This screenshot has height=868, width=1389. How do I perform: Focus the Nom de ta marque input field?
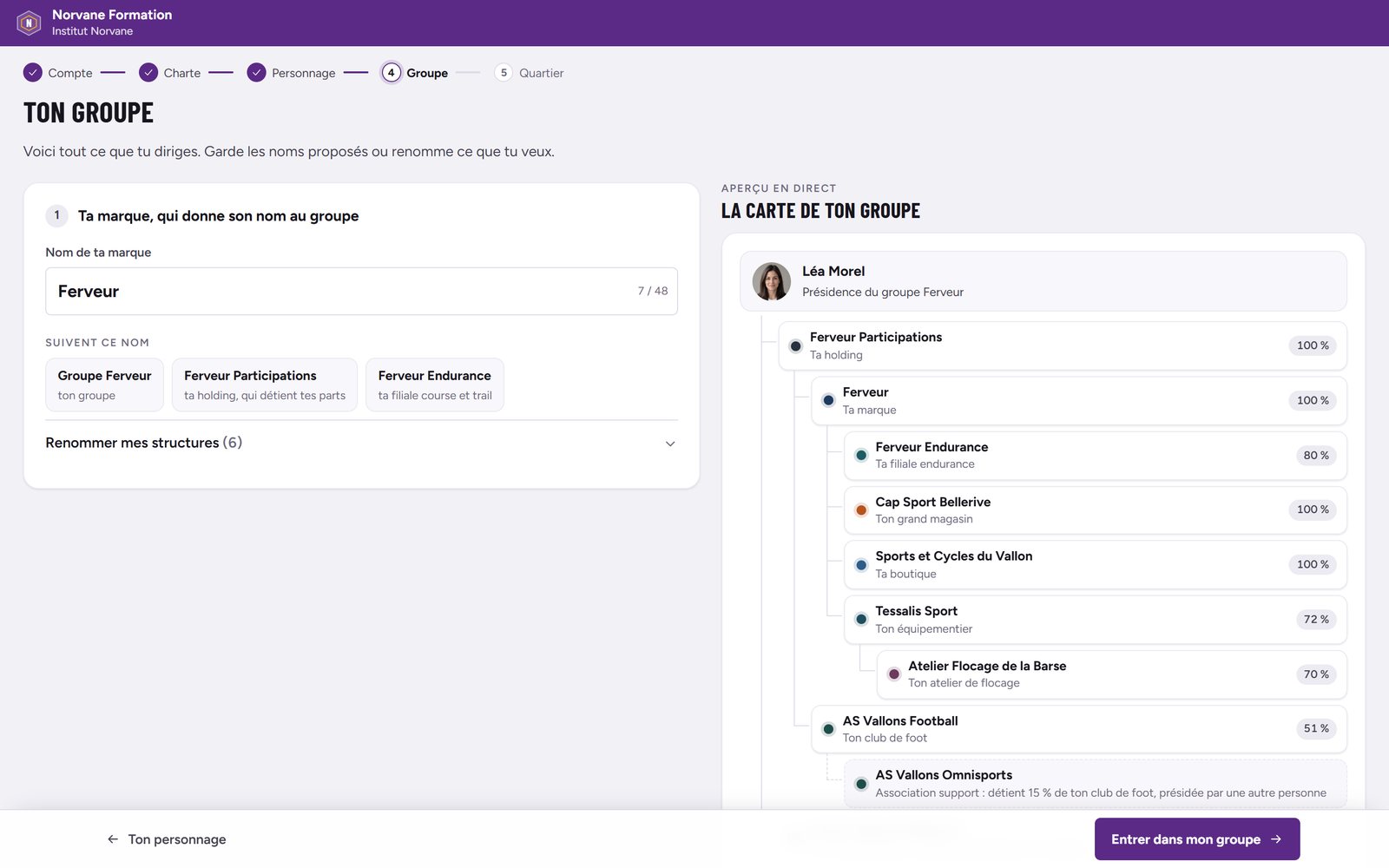[361, 291]
